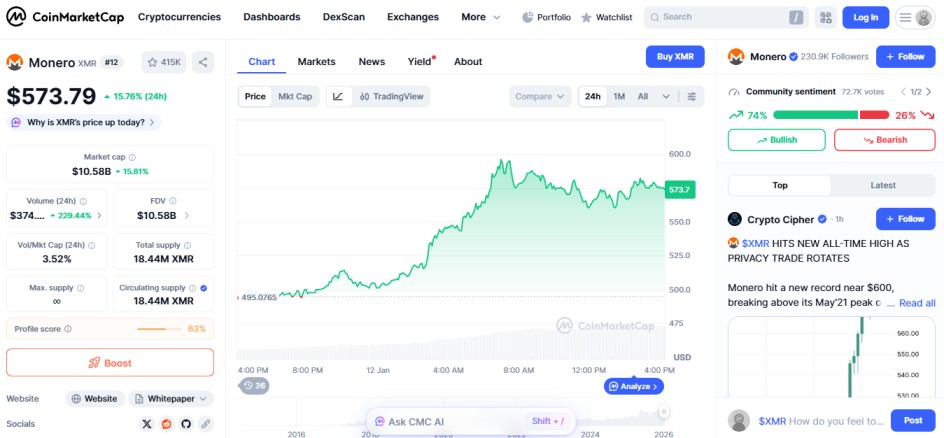The image size is (944, 438).
Task: Switch to Top posts
Action: (780, 185)
